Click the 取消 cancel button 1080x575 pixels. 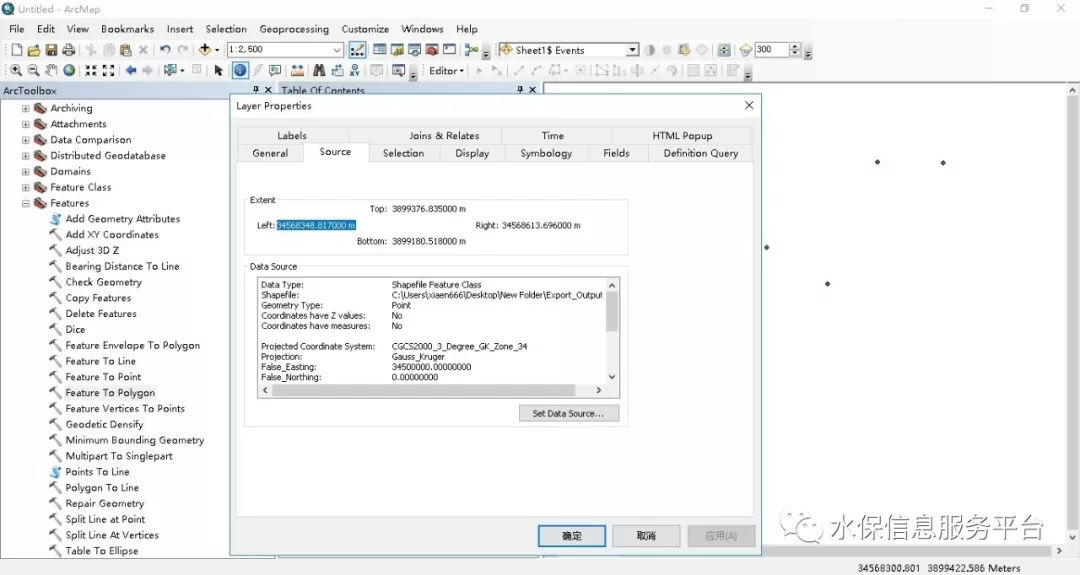646,536
